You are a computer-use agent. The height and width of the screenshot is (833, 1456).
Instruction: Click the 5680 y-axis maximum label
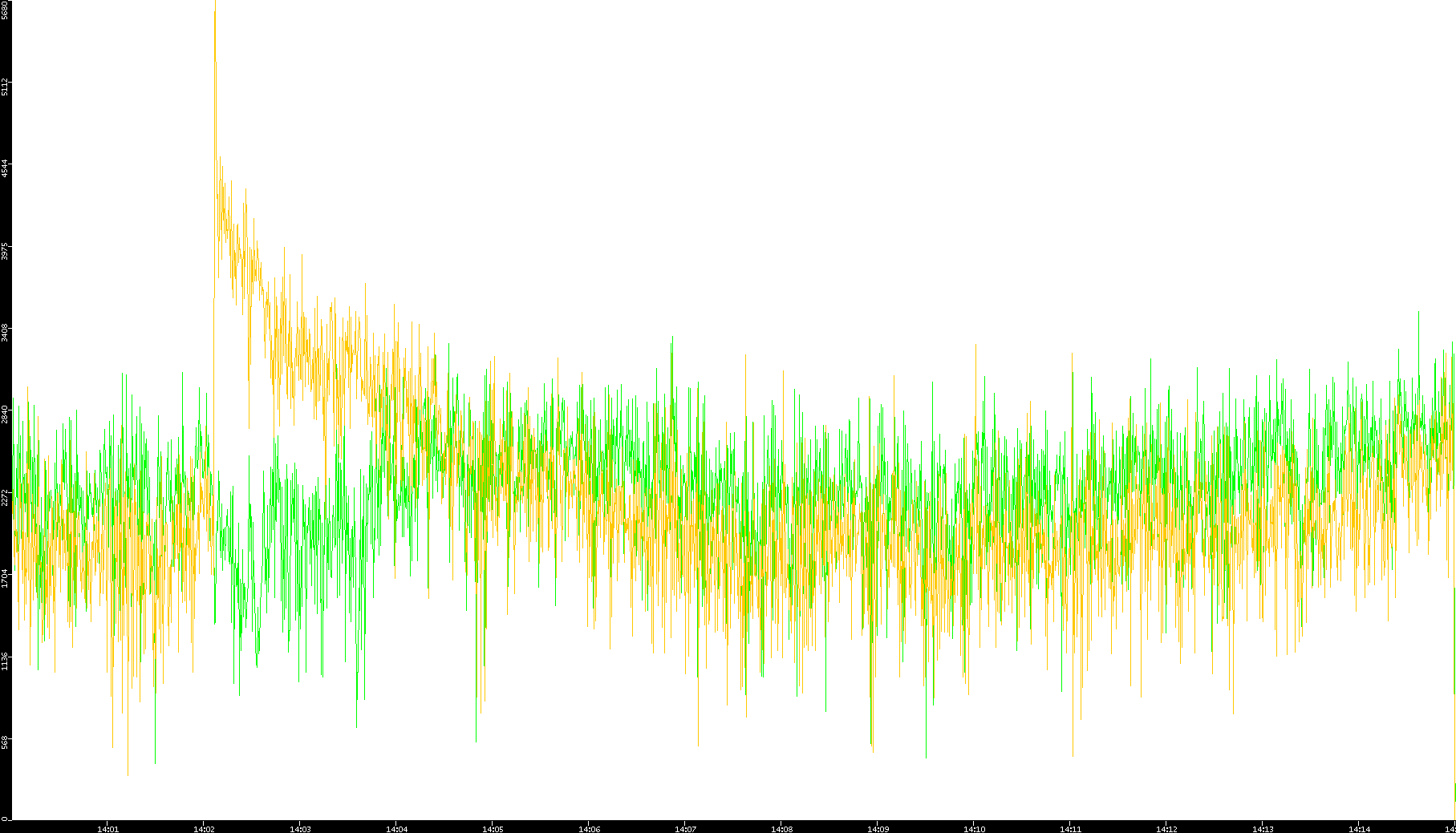[5, 10]
